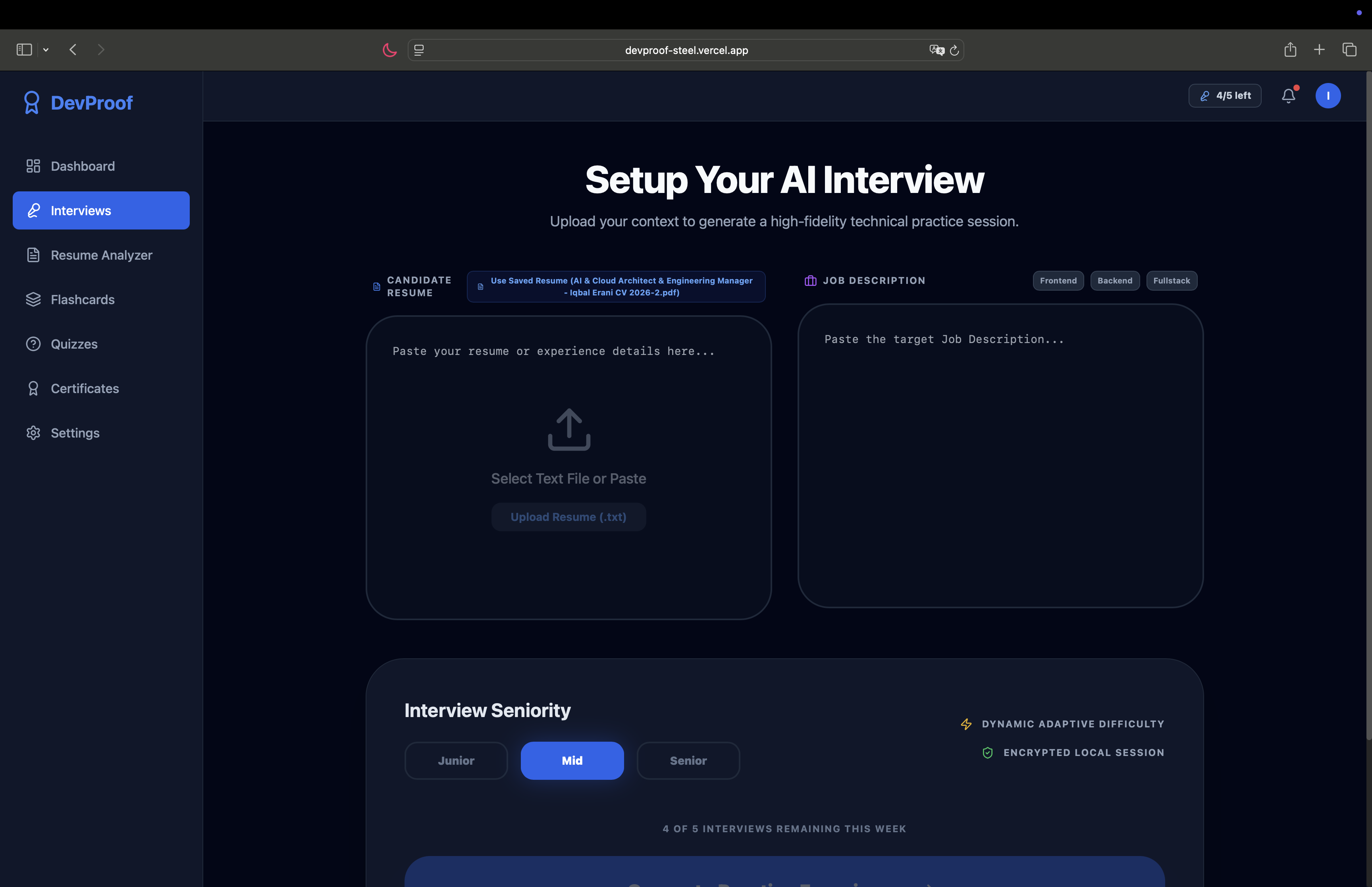Click the browser Share icon
This screenshot has height=887, width=1372.
pos(1290,50)
